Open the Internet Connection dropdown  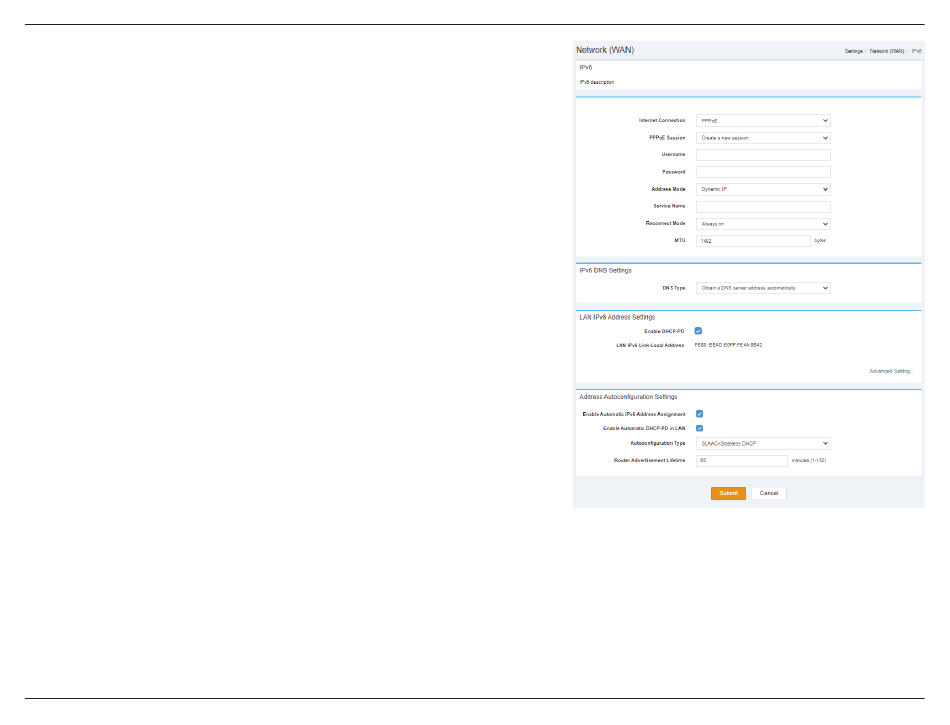point(763,120)
